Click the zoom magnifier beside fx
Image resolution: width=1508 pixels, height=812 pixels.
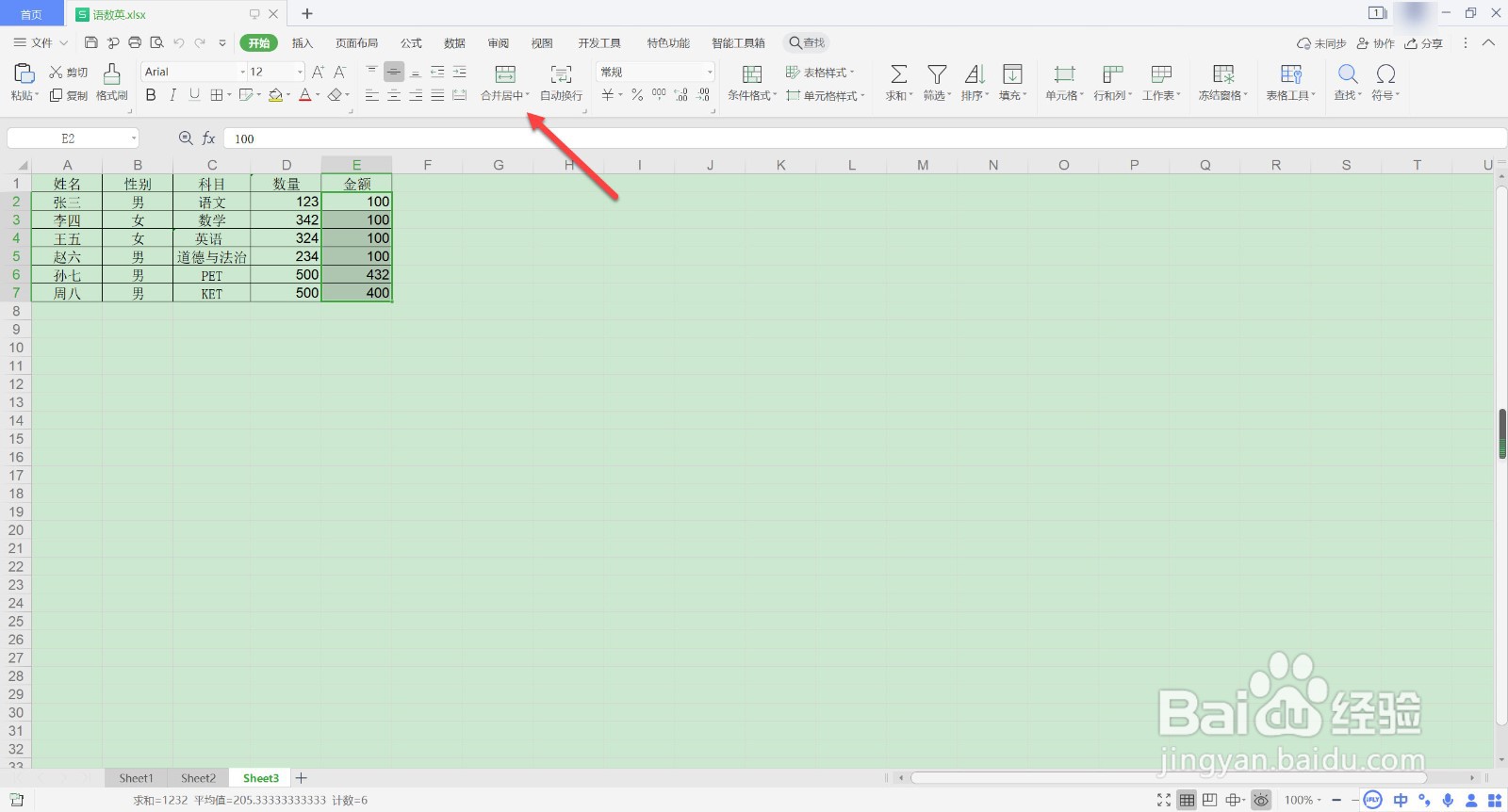pyautogui.click(x=186, y=138)
